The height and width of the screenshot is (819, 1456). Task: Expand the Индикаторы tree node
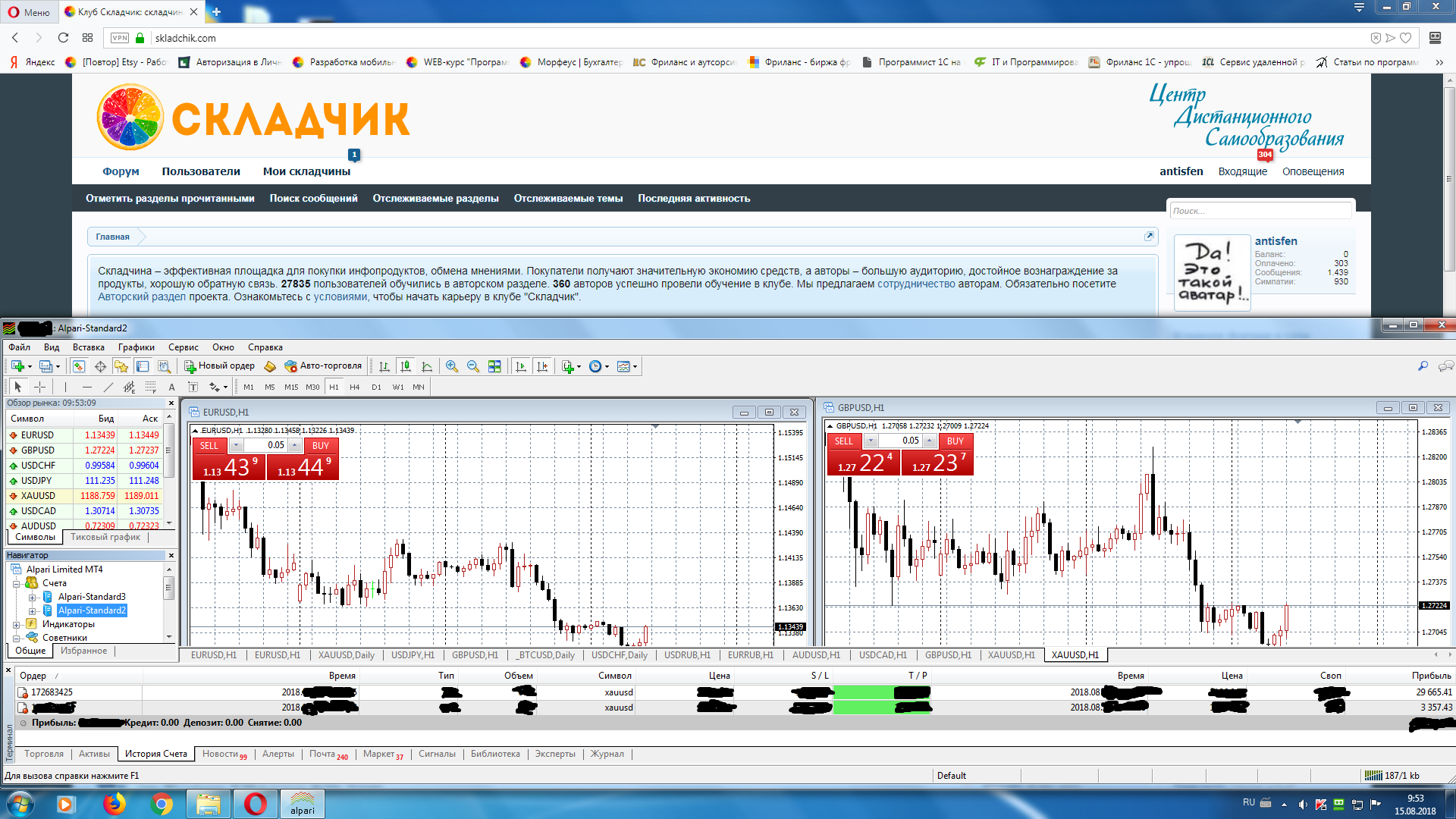[x=16, y=625]
